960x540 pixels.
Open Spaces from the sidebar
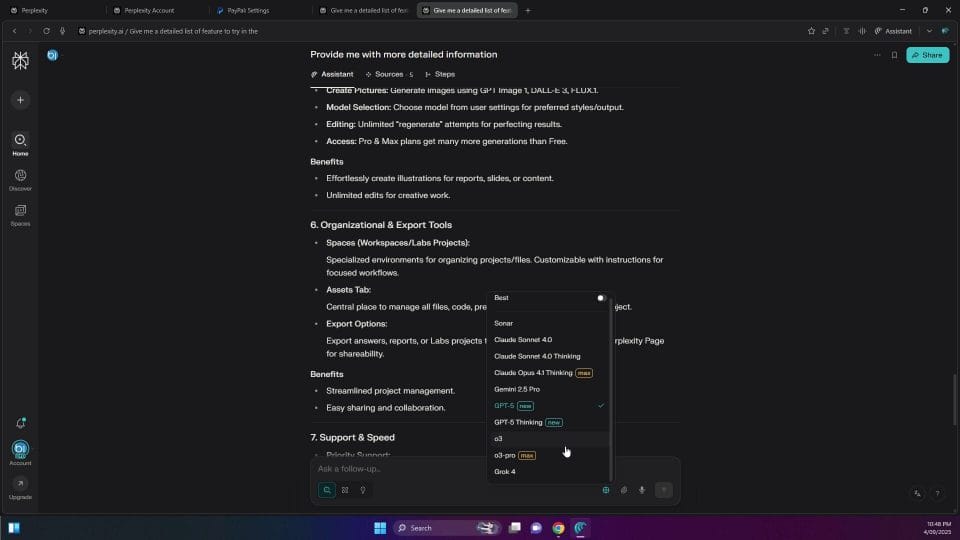click(20, 214)
